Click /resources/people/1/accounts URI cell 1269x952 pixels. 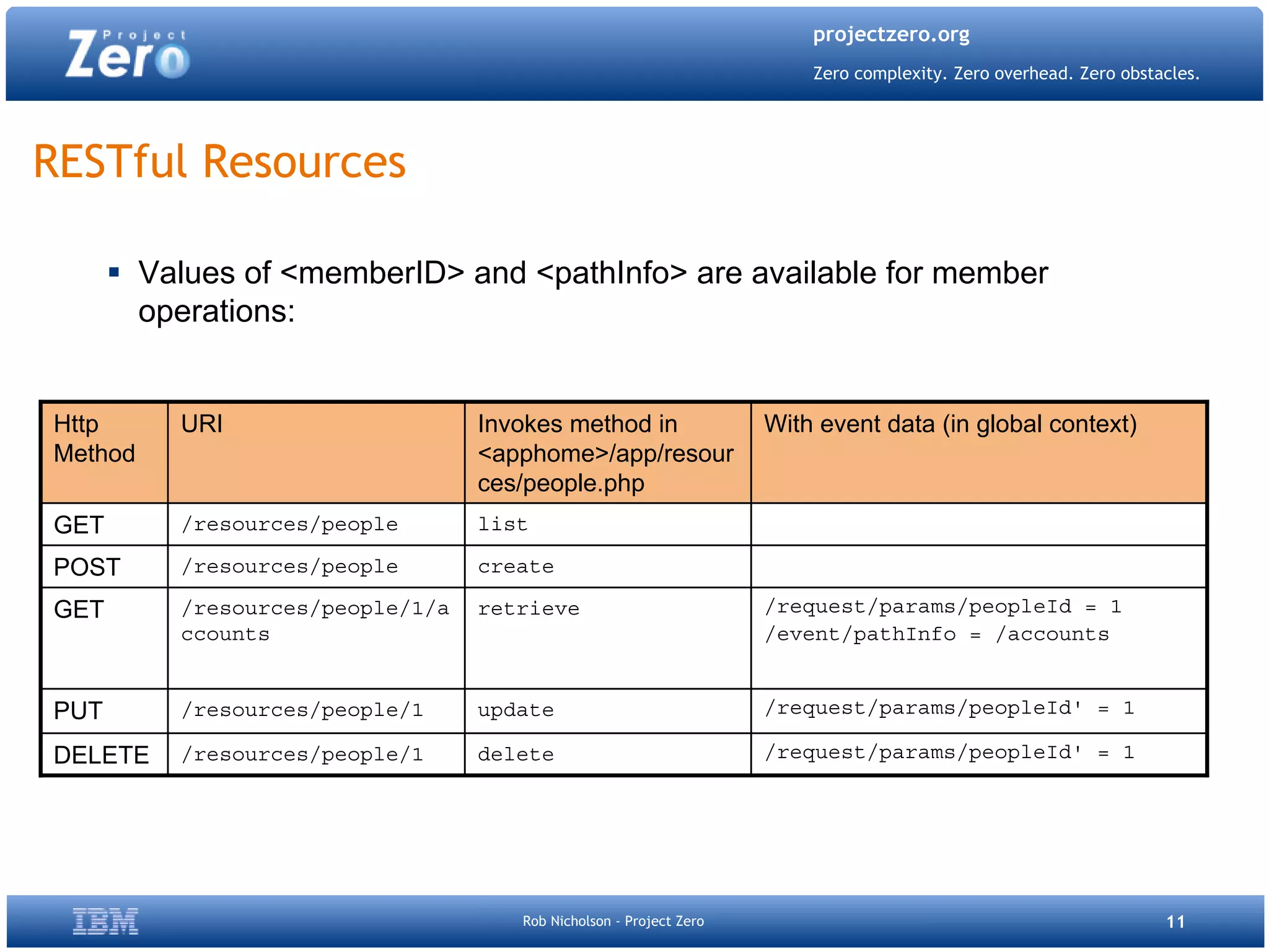pyautogui.click(x=314, y=621)
